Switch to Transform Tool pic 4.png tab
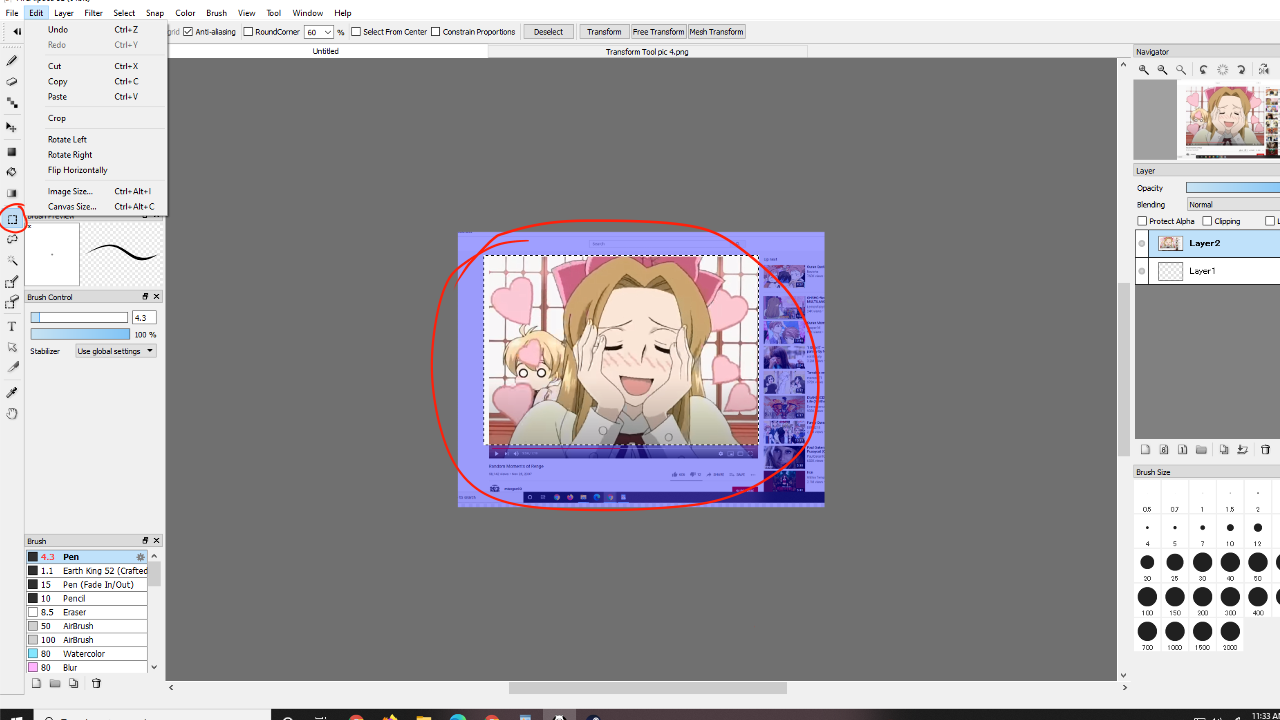The width and height of the screenshot is (1280, 720). click(647, 51)
